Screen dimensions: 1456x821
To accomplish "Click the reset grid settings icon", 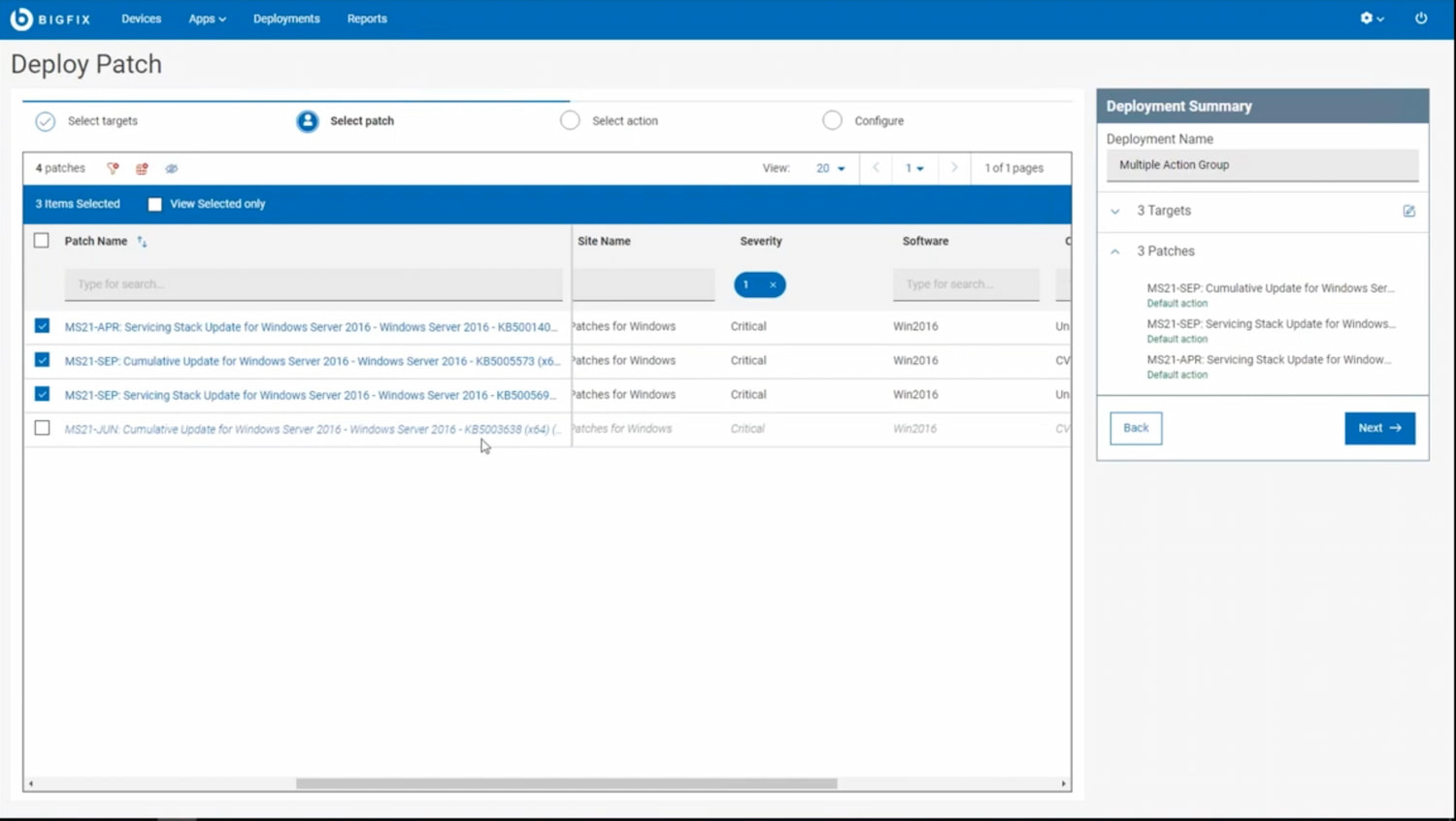I will point(141,168).
